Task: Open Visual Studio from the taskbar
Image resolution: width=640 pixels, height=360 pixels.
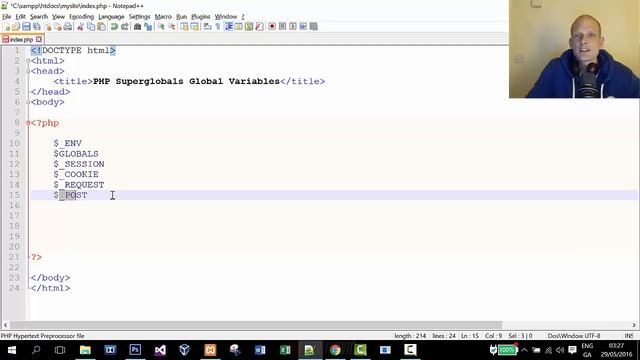Action: point(160,350)
